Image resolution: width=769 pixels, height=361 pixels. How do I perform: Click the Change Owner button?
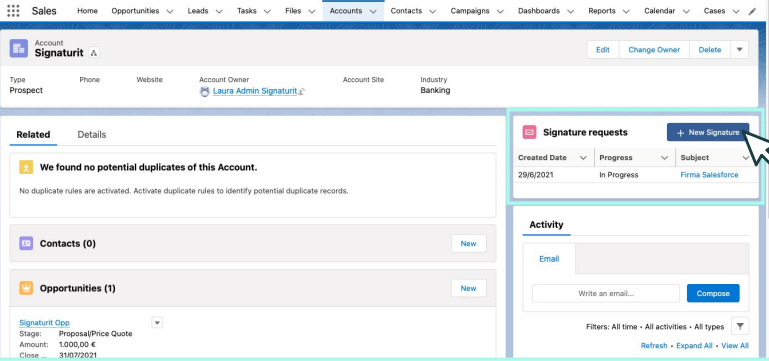[x=654, y=50]
